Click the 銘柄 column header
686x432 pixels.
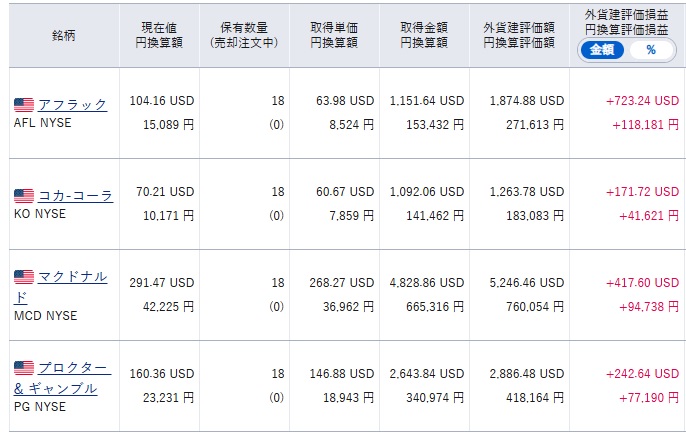[x=64, y=35]
